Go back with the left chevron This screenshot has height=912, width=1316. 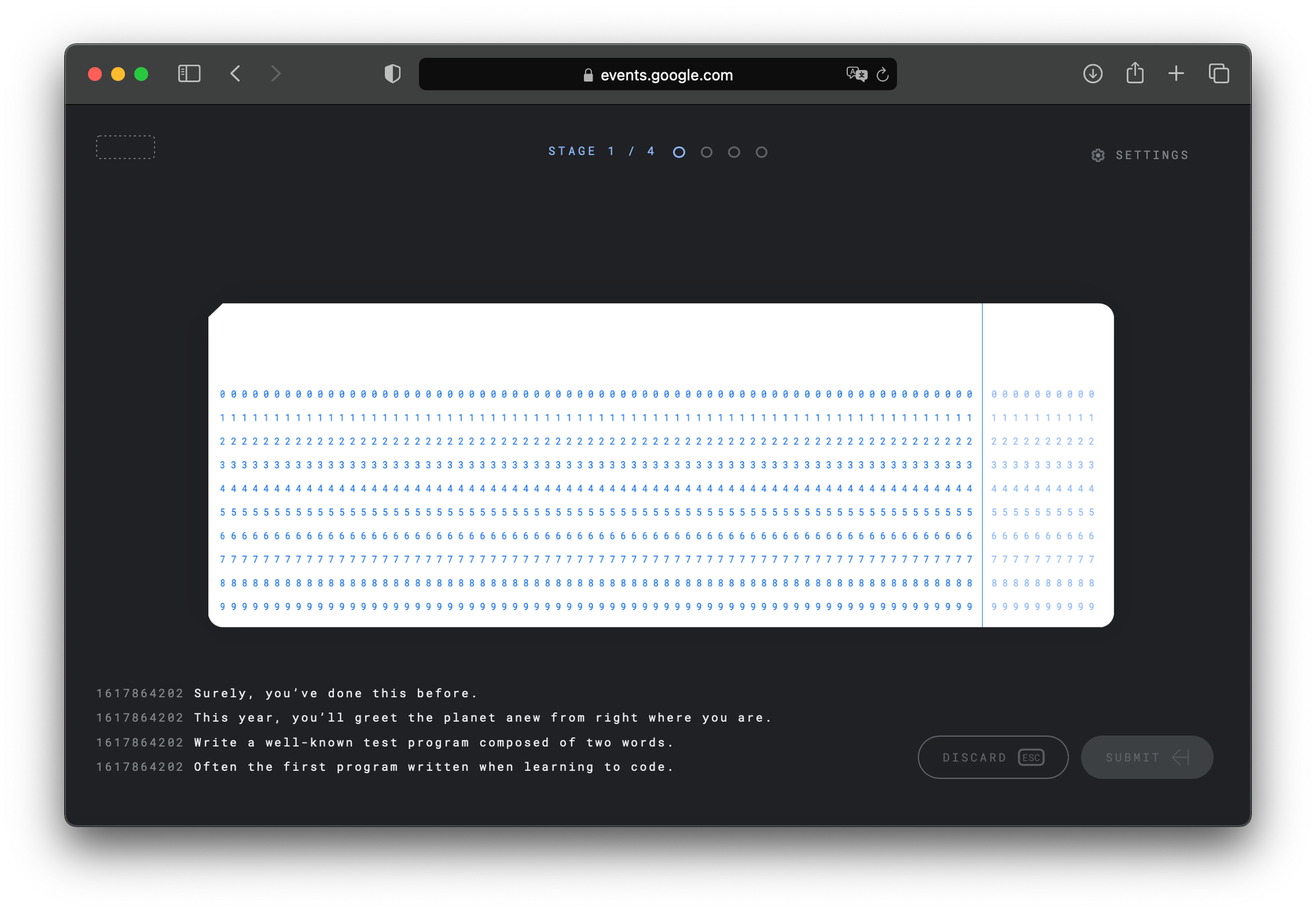(235, 74)
